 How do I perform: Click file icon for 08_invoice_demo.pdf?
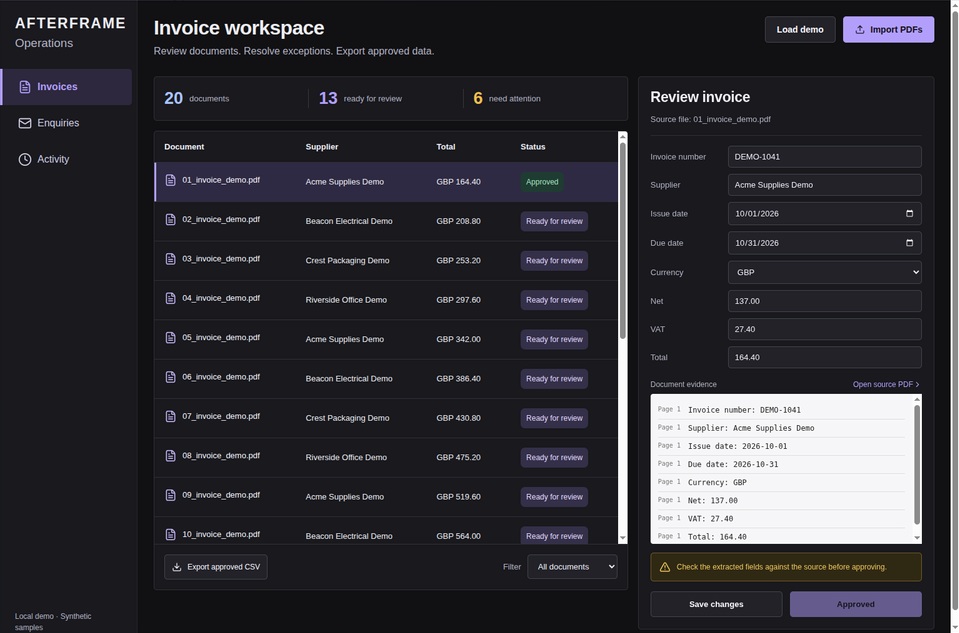171,456
